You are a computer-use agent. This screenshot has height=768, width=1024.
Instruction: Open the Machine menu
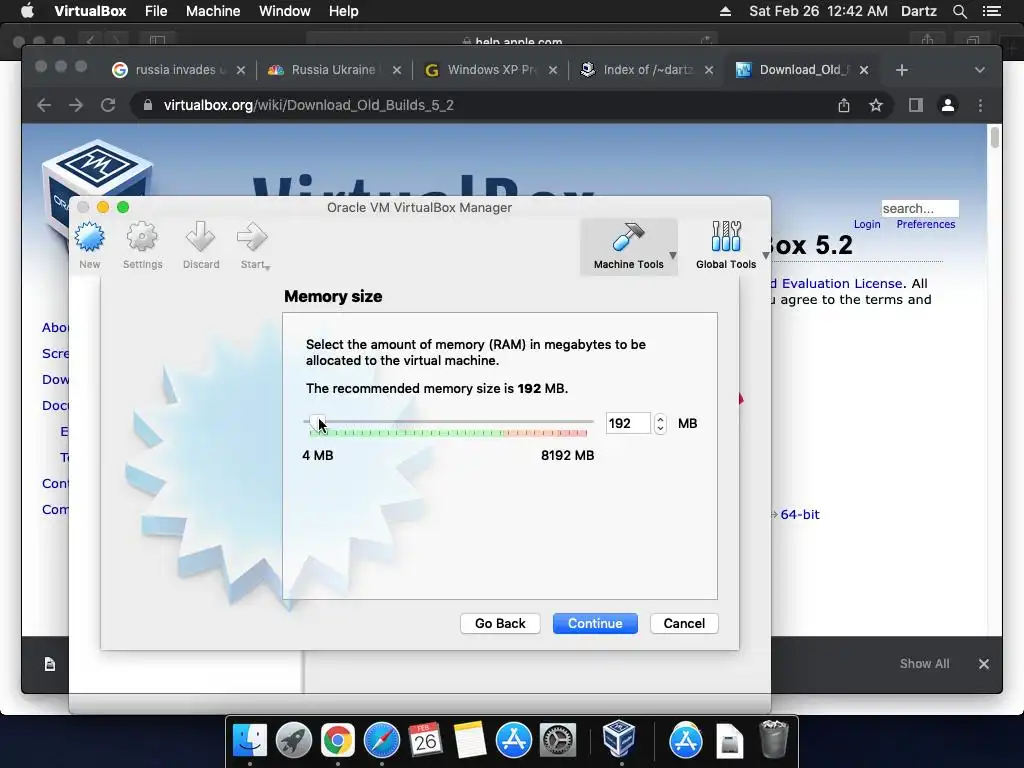coord(213,11)
